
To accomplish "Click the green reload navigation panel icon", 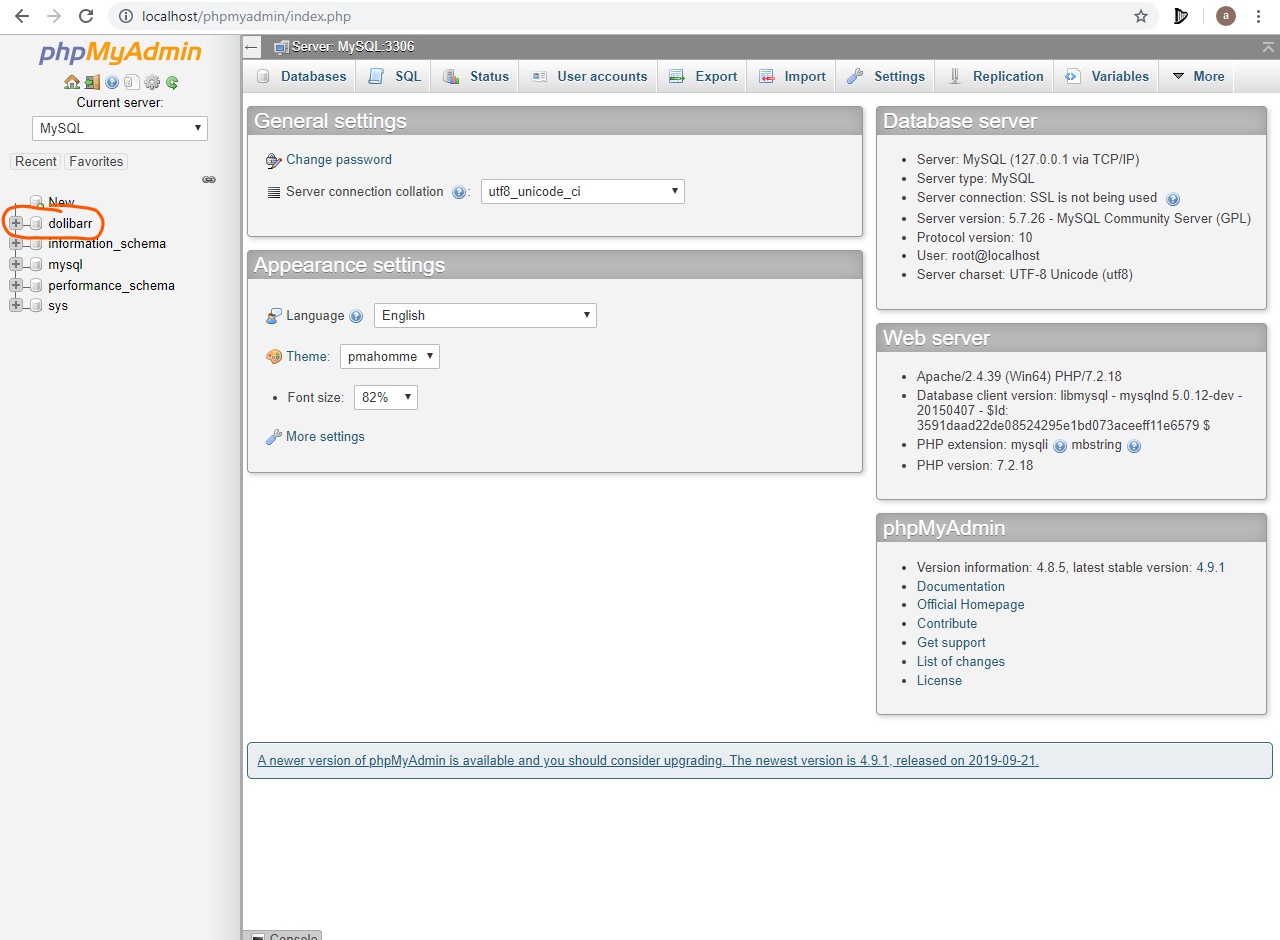I will click(x=172, y=82).
